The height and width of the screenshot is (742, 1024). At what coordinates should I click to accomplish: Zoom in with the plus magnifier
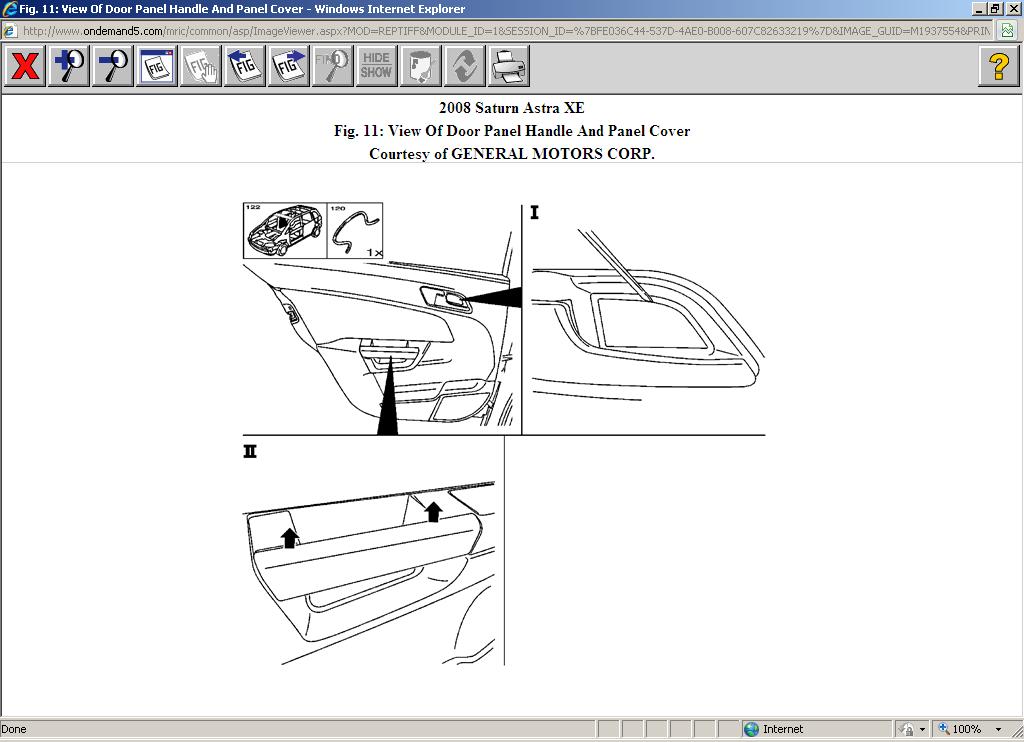(69, 66)
